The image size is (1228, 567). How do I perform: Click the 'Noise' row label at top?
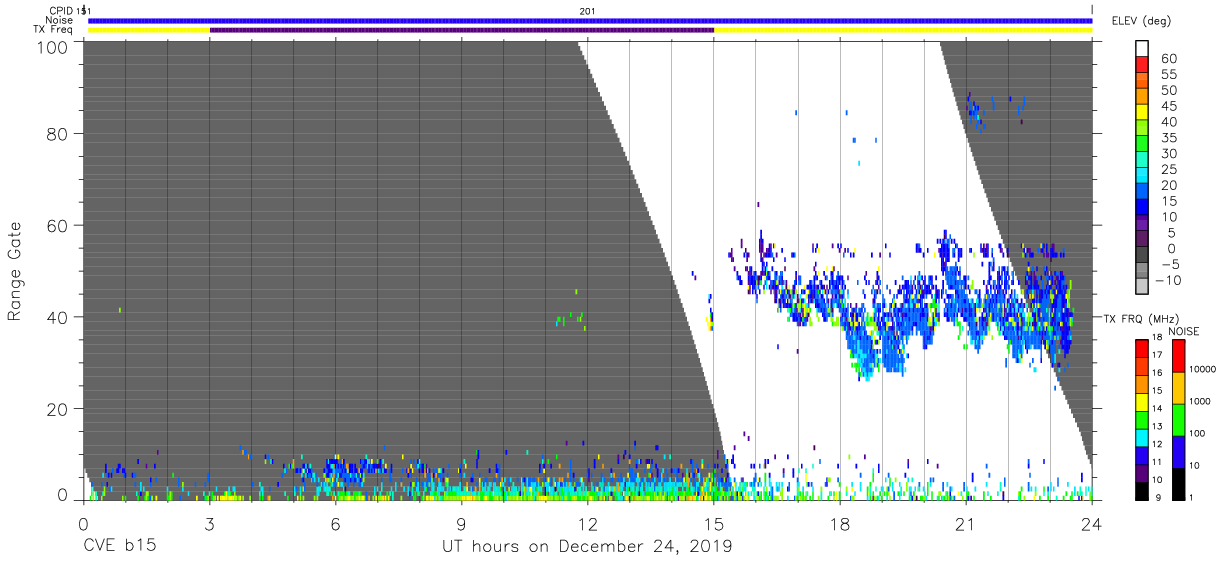coord(59,20)
